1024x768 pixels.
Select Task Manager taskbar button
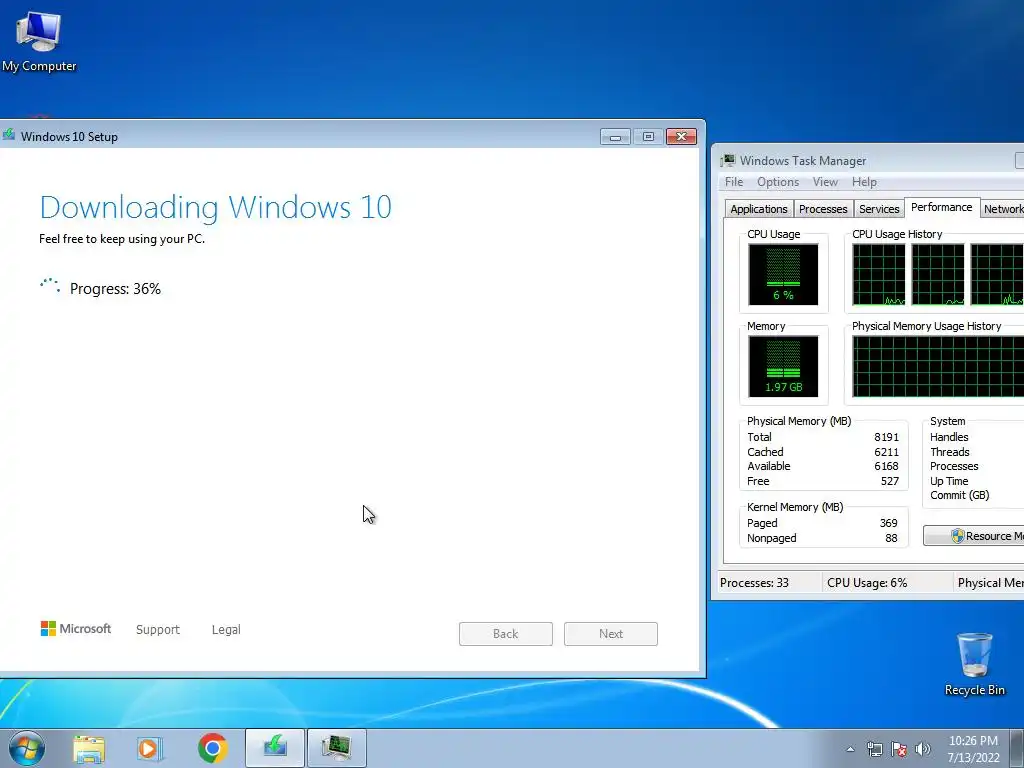click(337, 748)
